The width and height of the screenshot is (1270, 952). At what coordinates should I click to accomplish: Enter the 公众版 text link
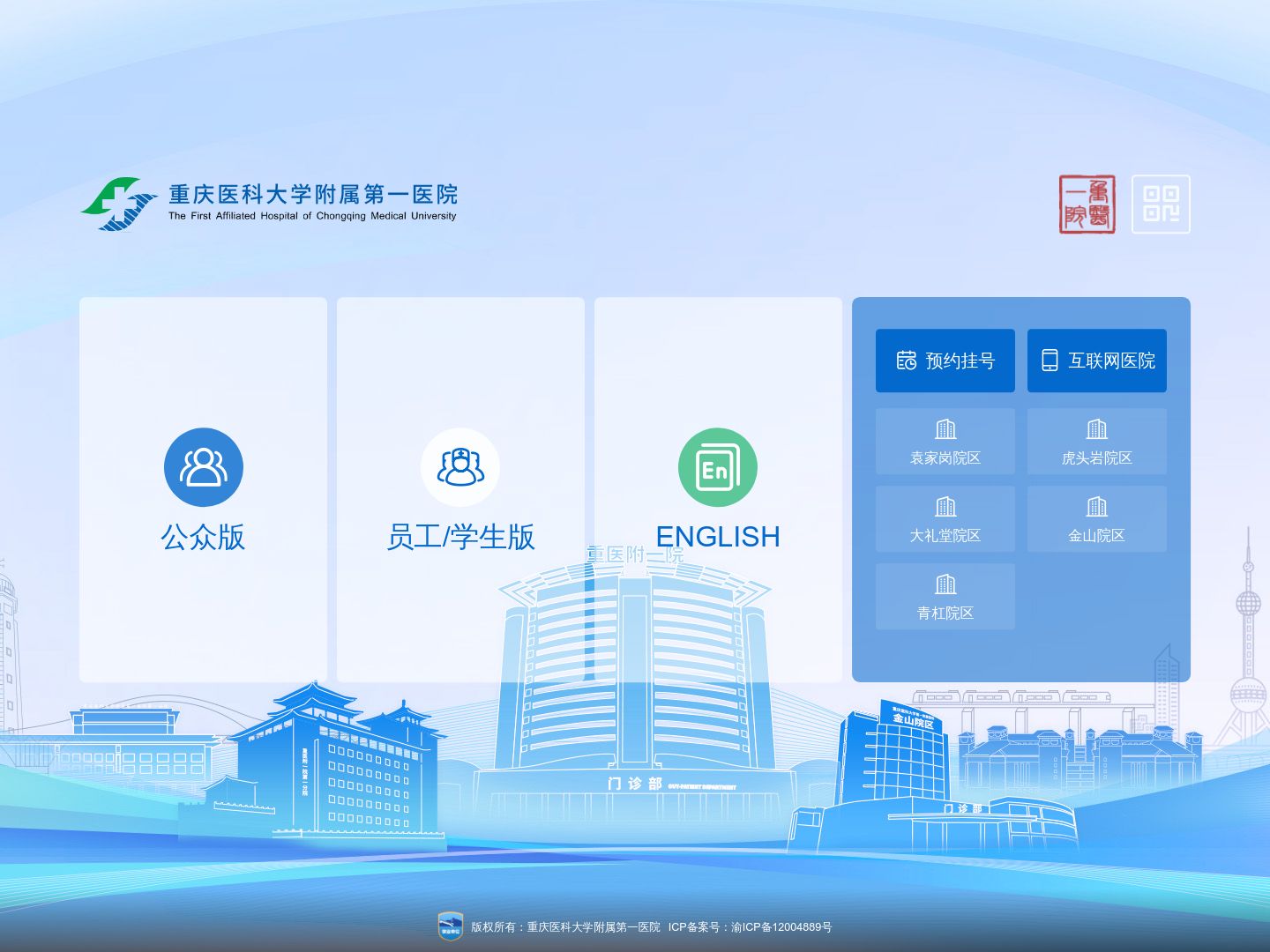[203, 537]
